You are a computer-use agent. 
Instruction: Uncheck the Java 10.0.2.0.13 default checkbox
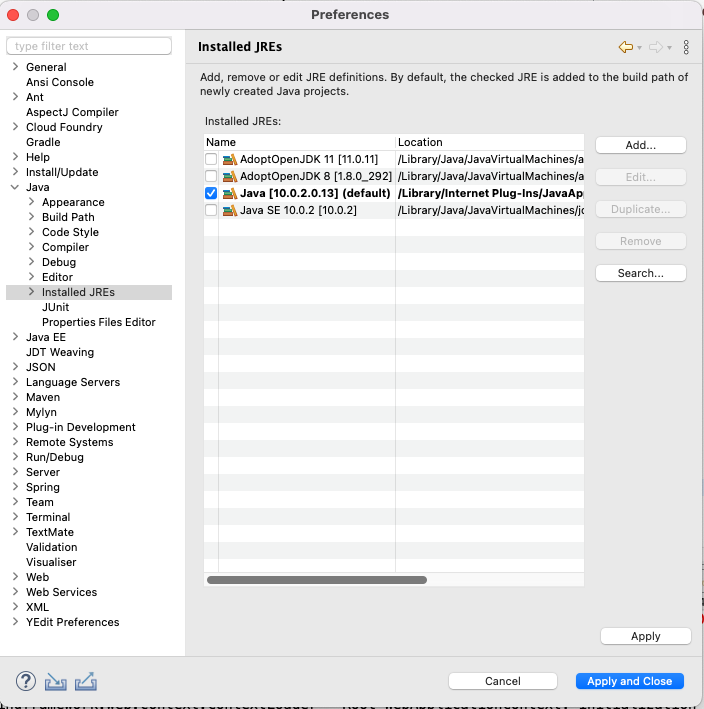pos(211,194)
